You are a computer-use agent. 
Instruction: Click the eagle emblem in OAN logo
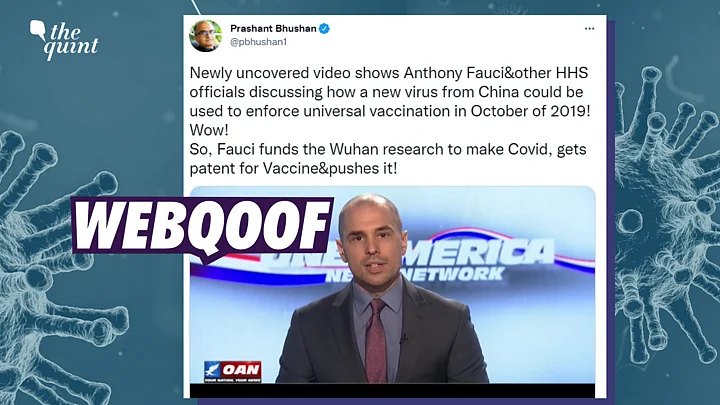(x=213, y=369)
